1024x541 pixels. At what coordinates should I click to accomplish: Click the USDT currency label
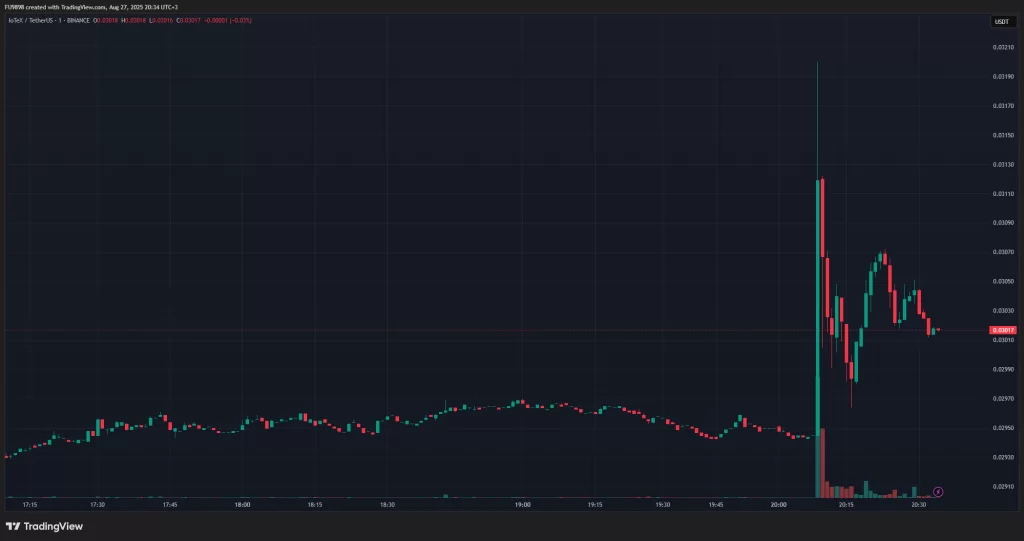[x=1002, y=22]
